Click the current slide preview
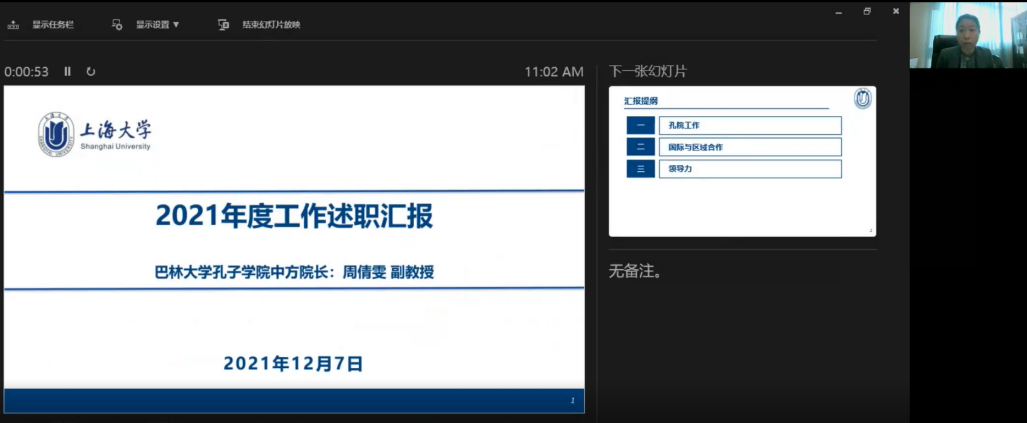Screen dimensions: 1027x423 coord(294,249)
